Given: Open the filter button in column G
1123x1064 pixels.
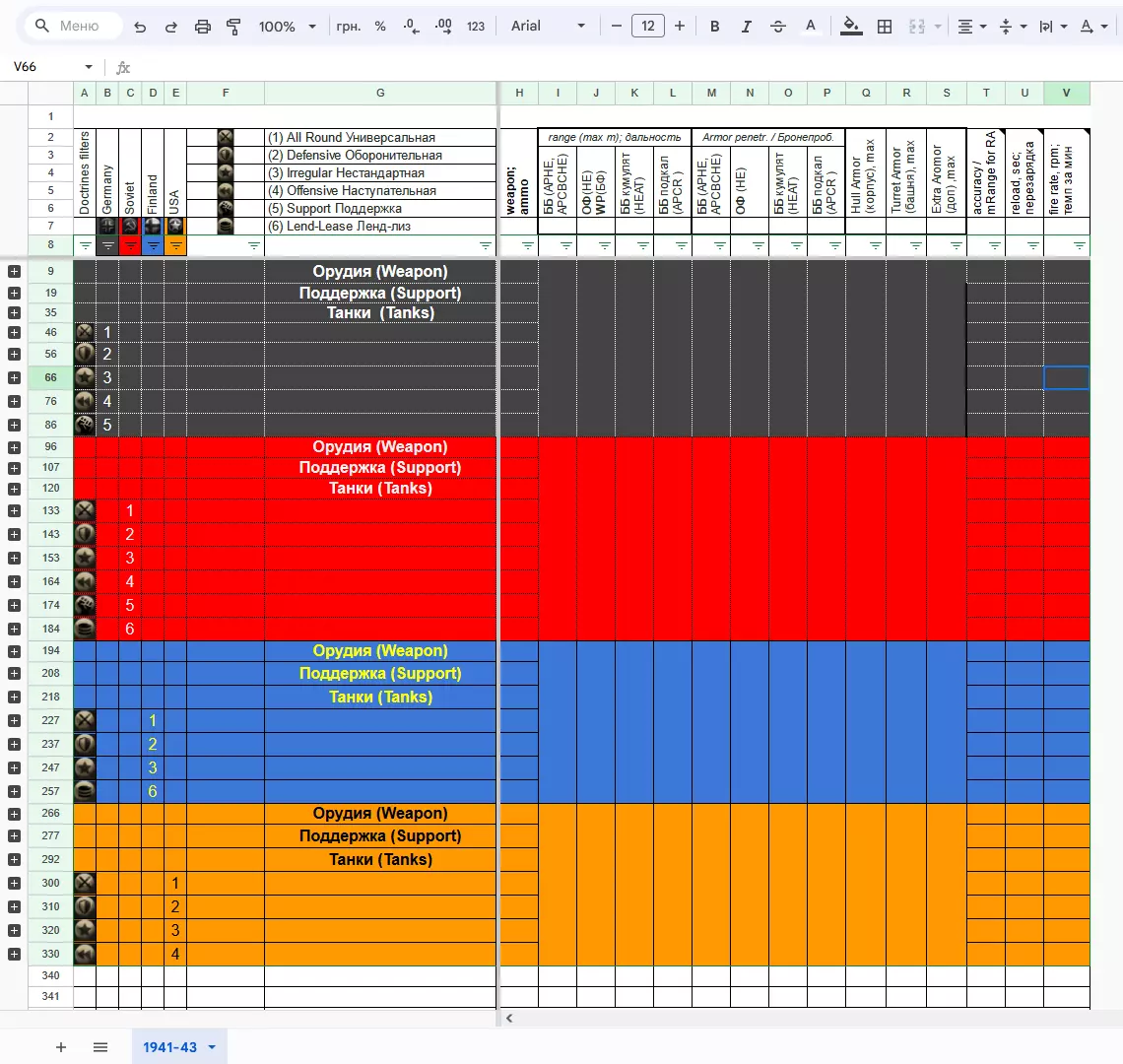Looking at the screenshot, I should [x=485, y=245].
